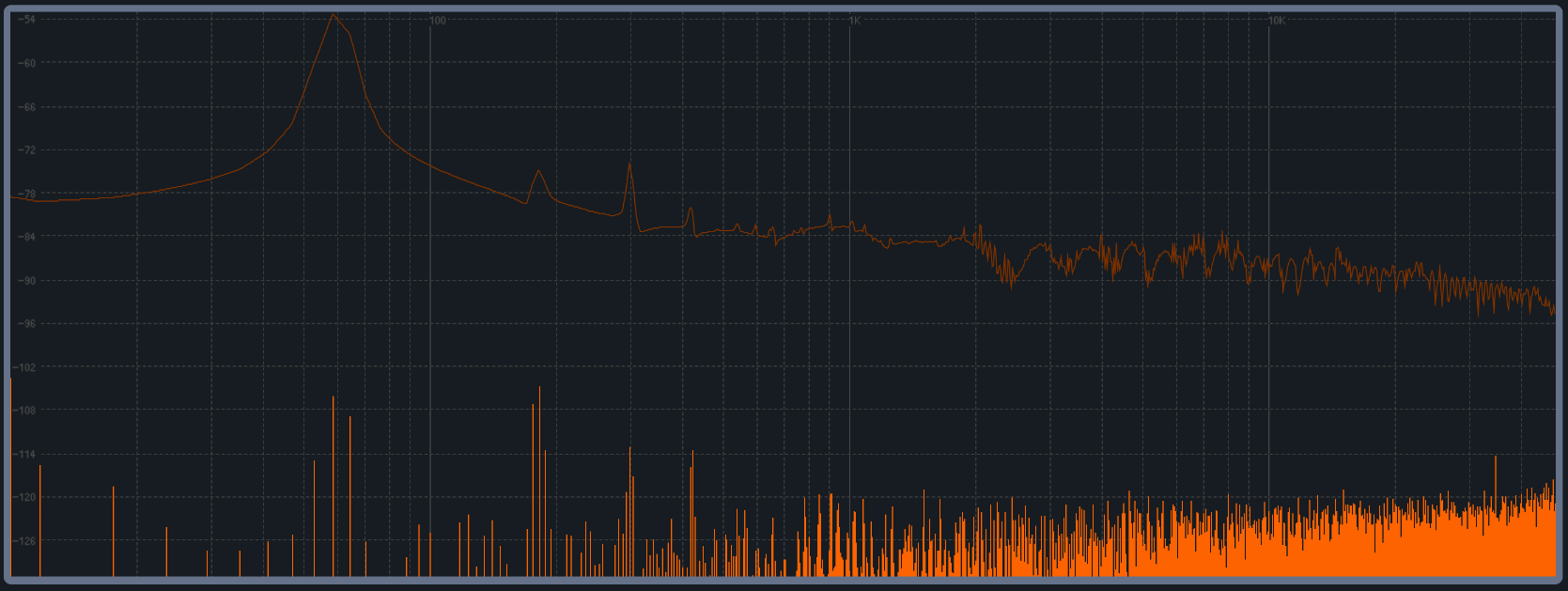The width and height of the screenshot is (1568, 591).
Task: Click the -84 dB axis label
Action: [x=26, y=237]
